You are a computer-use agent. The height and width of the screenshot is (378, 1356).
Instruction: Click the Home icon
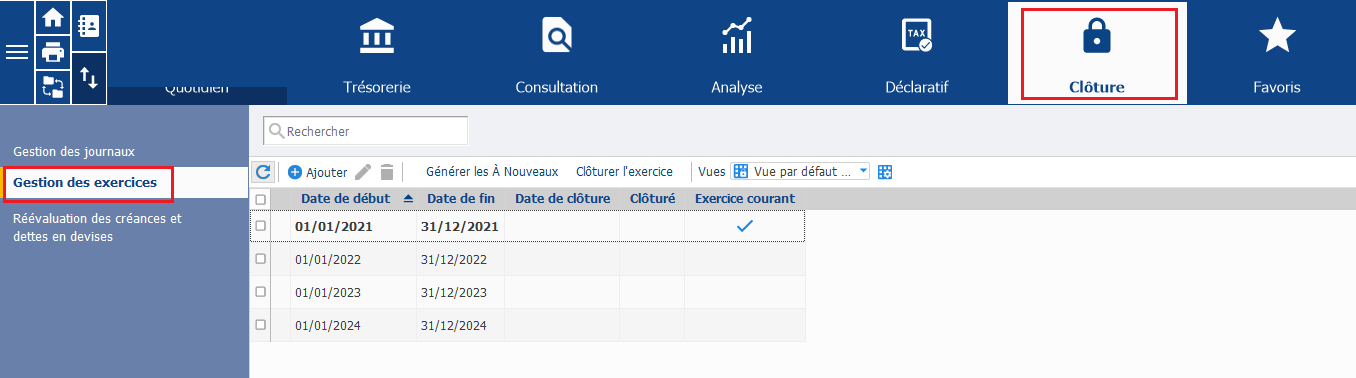click(52, 19)
